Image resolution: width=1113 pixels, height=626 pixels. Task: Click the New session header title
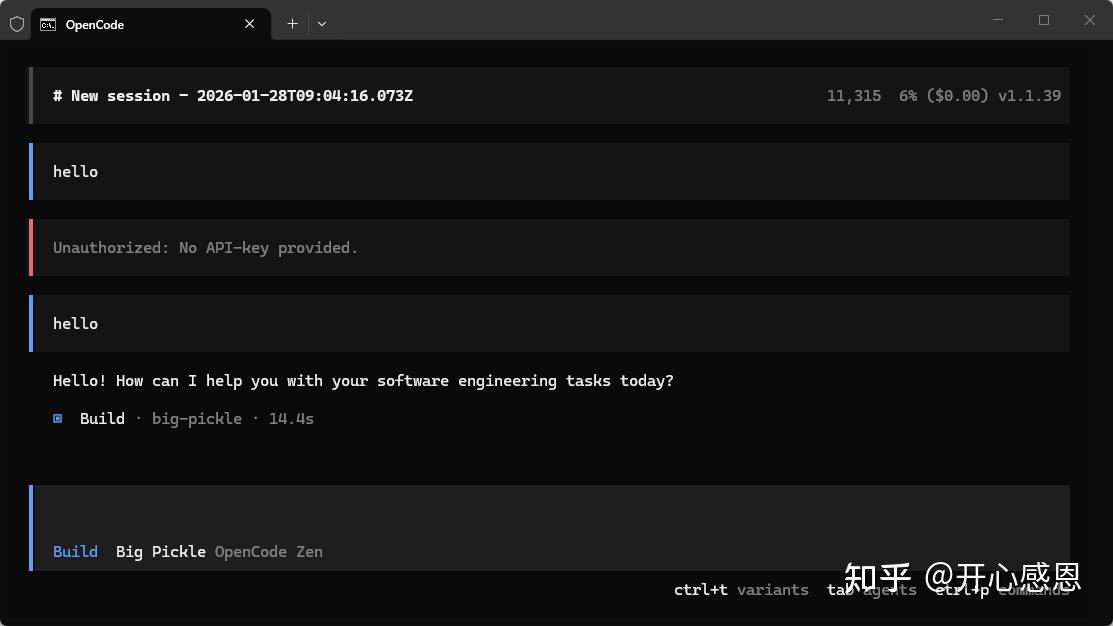(x=233, y=95)
